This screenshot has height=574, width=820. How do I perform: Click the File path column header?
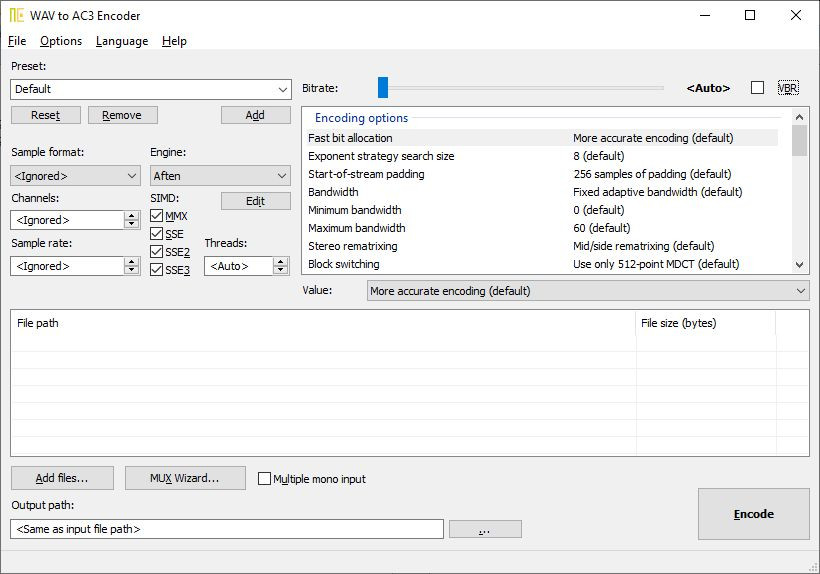point(323,323)
